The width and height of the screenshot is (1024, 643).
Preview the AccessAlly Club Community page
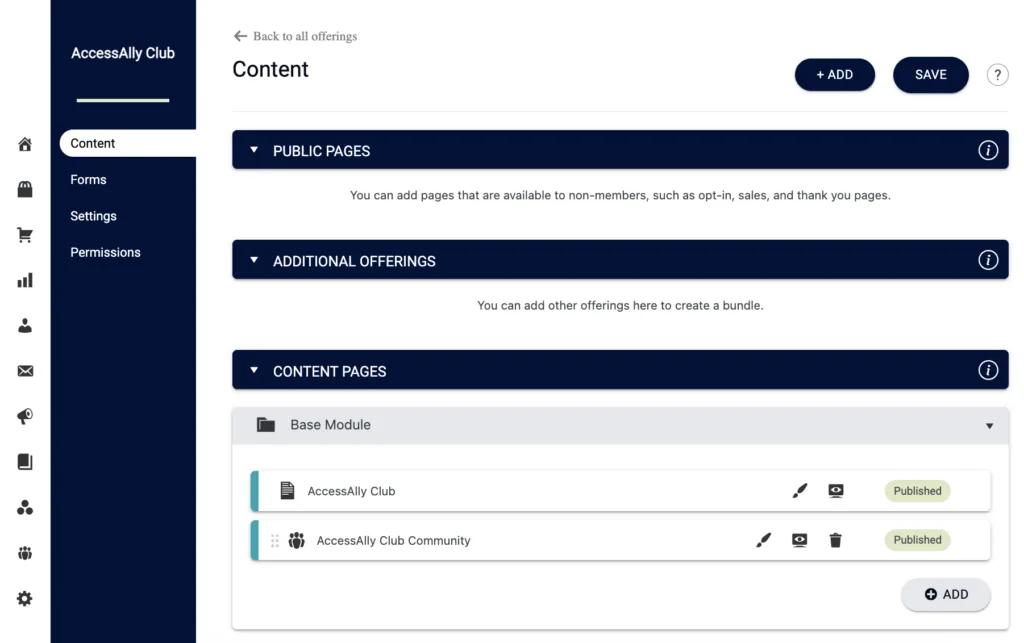coord(799,540)
